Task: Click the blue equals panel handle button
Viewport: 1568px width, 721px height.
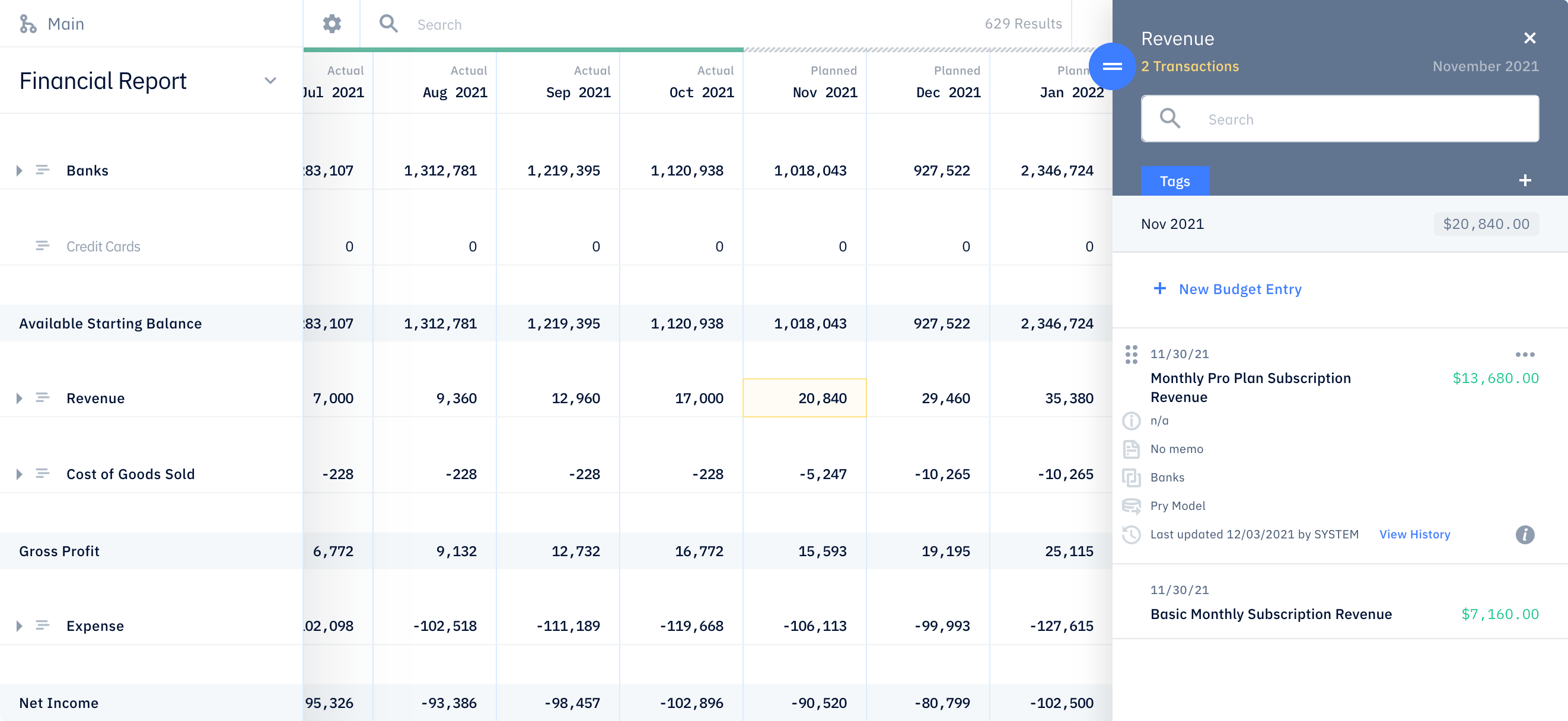Action: pos(1111,66)
